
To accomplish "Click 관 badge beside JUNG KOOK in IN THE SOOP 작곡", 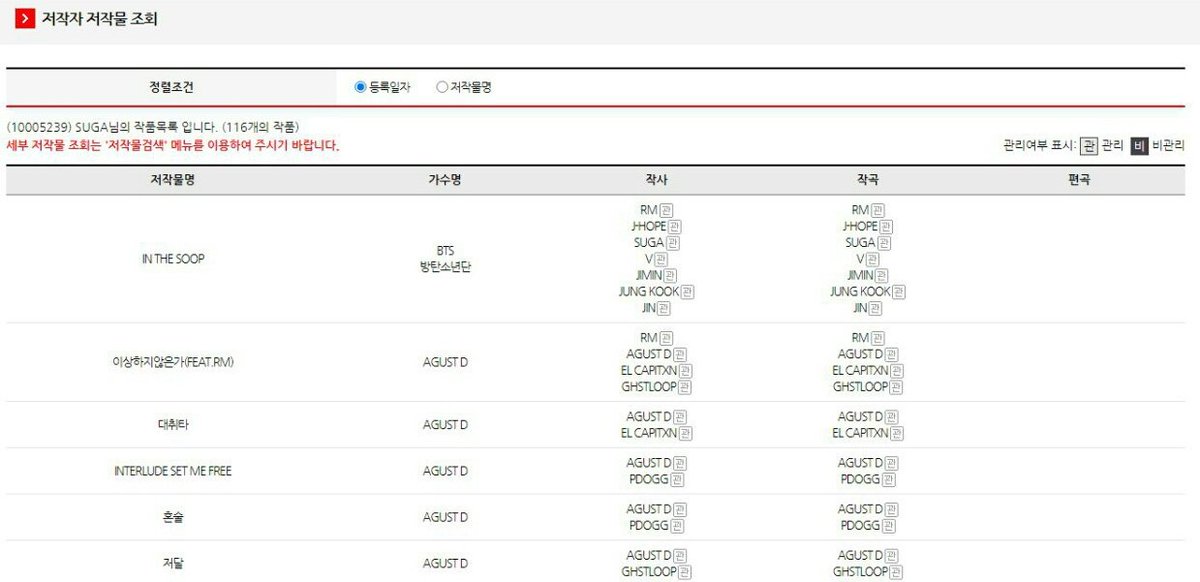I will (x=898, y=292).
